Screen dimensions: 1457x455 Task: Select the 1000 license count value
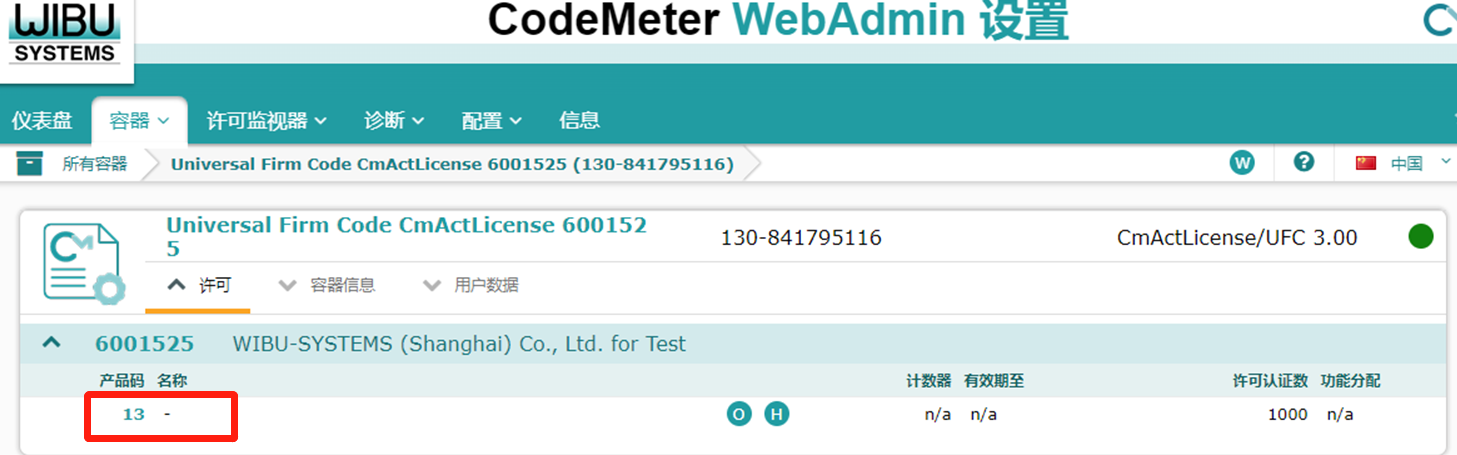1287,414
